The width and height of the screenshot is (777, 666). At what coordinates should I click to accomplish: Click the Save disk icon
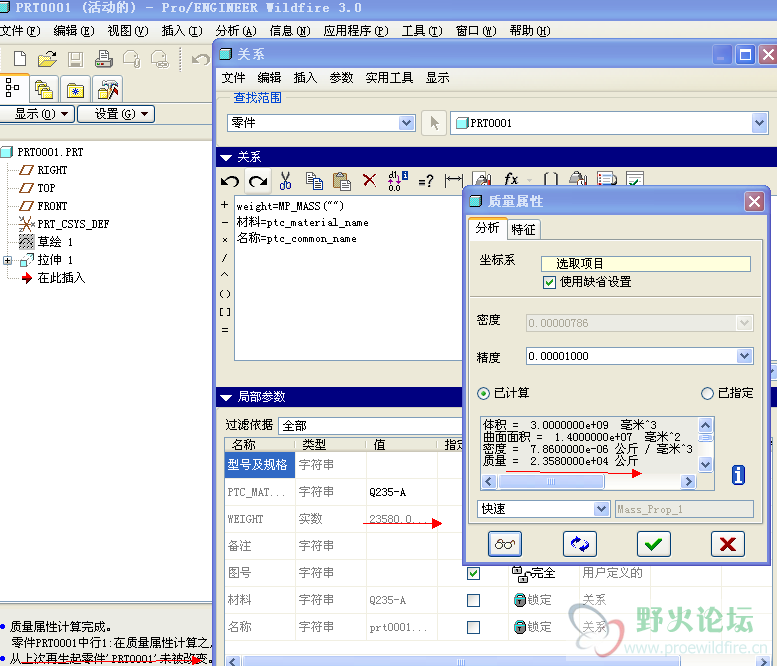(x=75, y=59)
